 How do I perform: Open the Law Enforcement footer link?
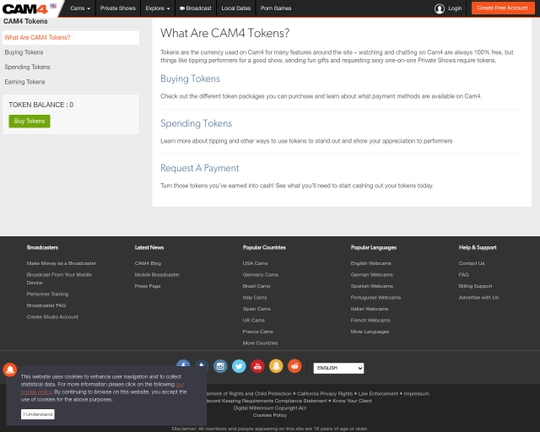coord(378,393)
